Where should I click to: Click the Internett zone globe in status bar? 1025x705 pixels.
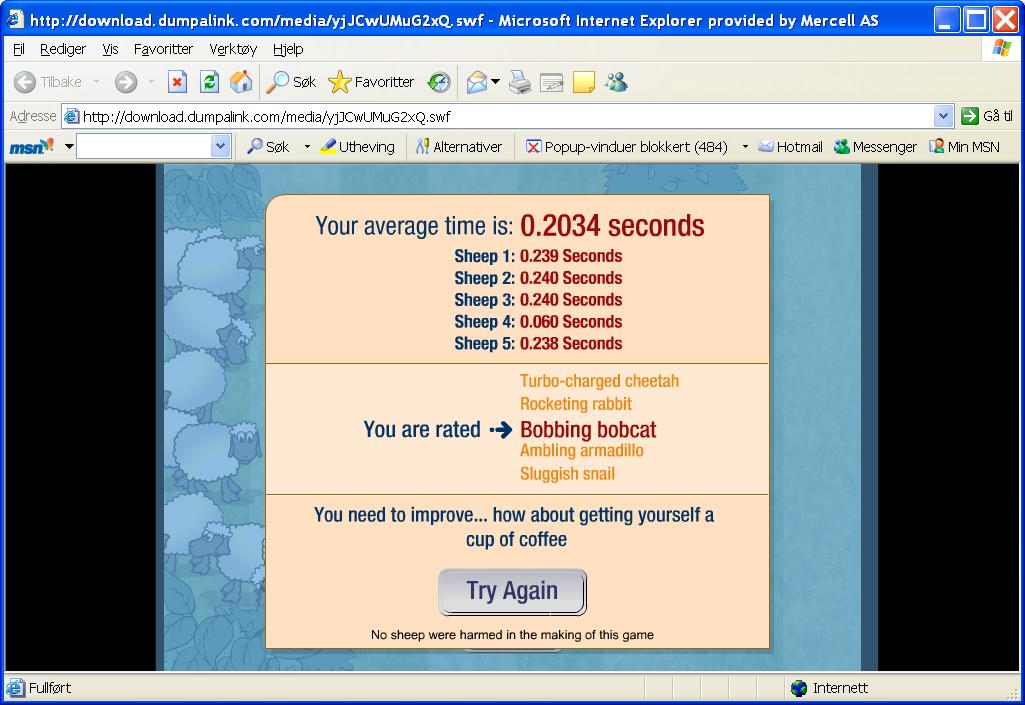pos(798,688)
